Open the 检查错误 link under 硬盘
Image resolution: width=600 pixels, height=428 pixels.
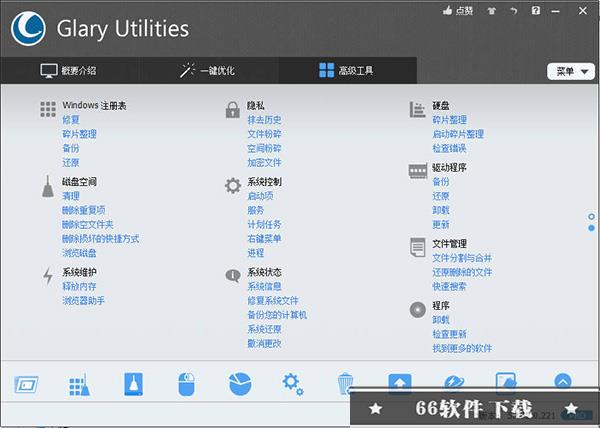pos(449,148)
